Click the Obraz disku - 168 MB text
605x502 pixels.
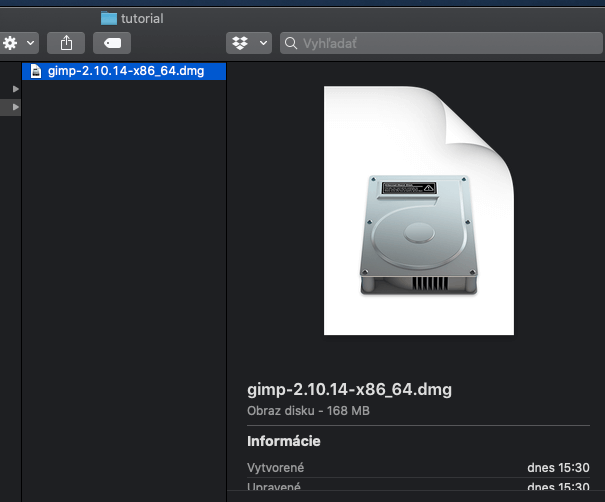coord(308,411)
